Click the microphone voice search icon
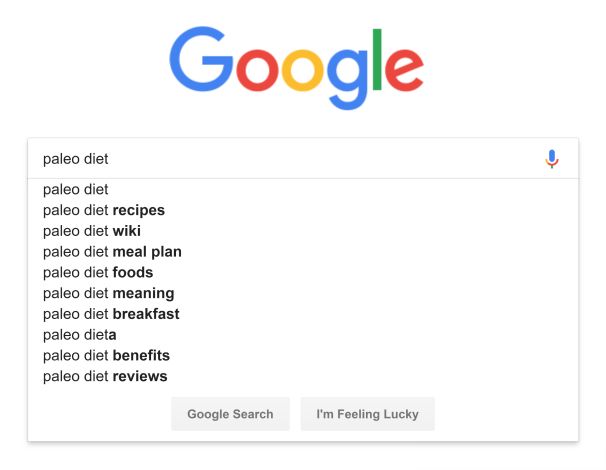The image size is (606, 470). [x=552, y=159]
